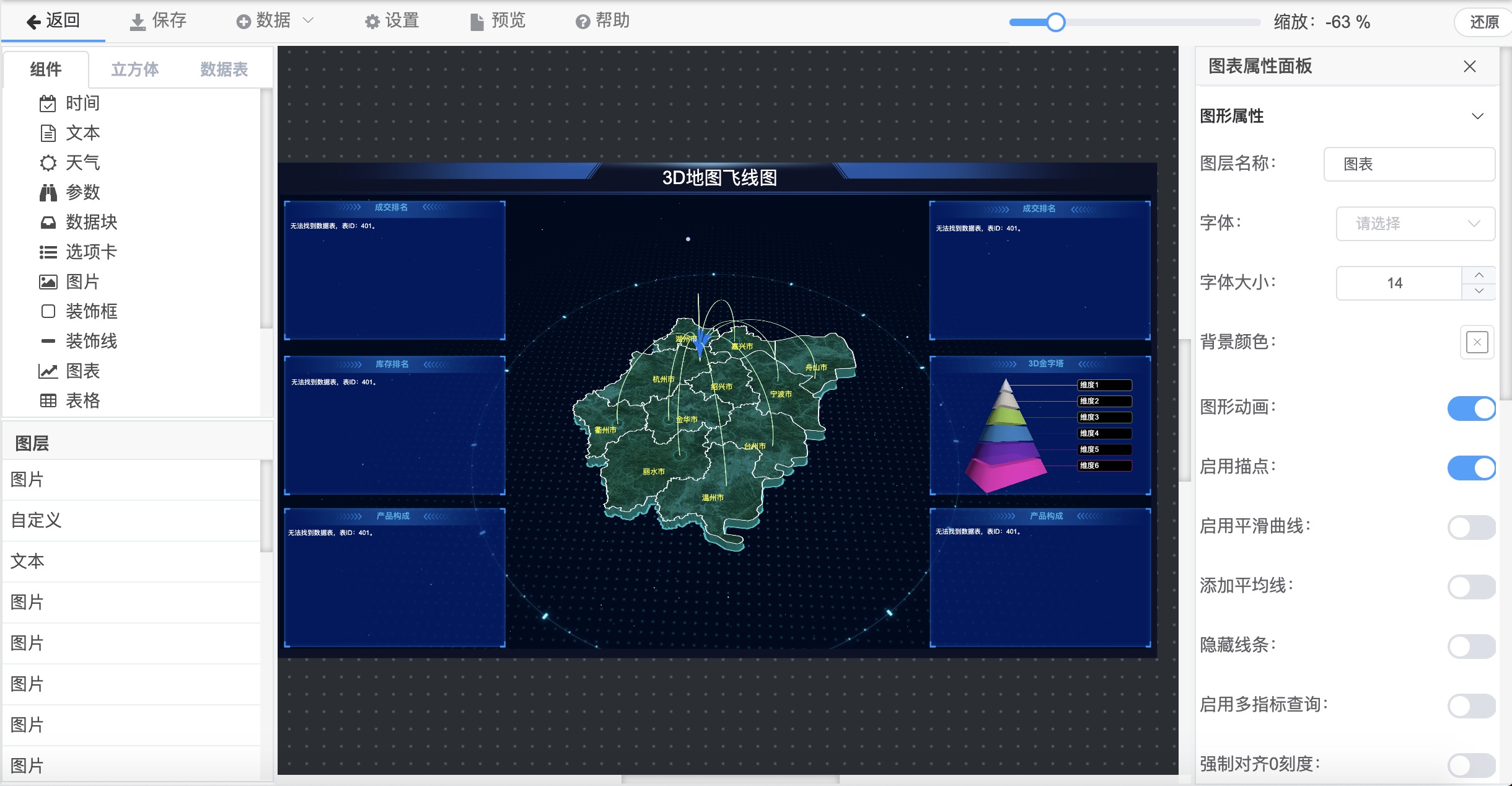Switch to the 立方体 tab
Viewport: 1512px width, 786px height.
(135, 69)
